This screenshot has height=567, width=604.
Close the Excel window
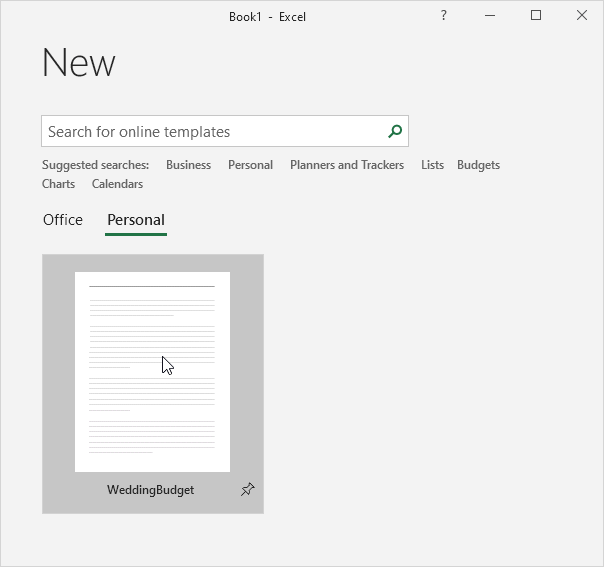582,16
